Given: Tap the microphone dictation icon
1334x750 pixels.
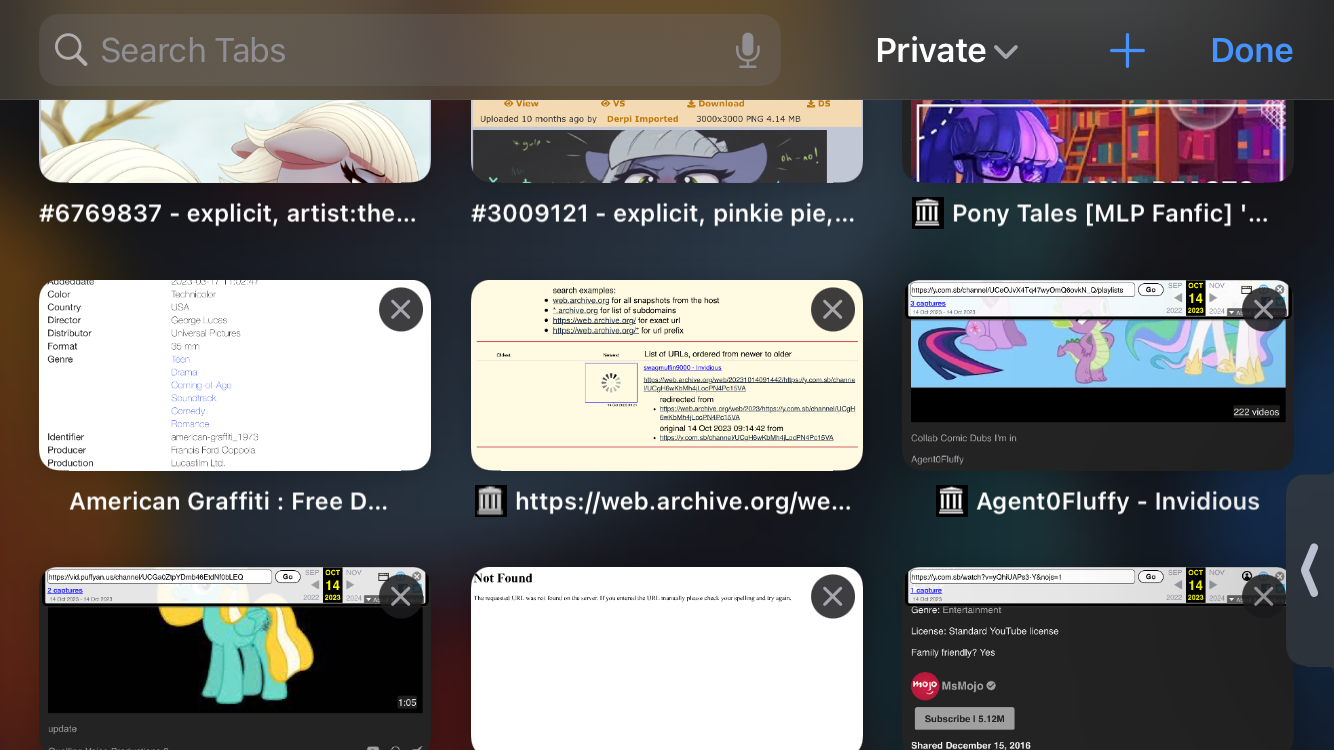Looking at the screenshot, I should (747, 50).
